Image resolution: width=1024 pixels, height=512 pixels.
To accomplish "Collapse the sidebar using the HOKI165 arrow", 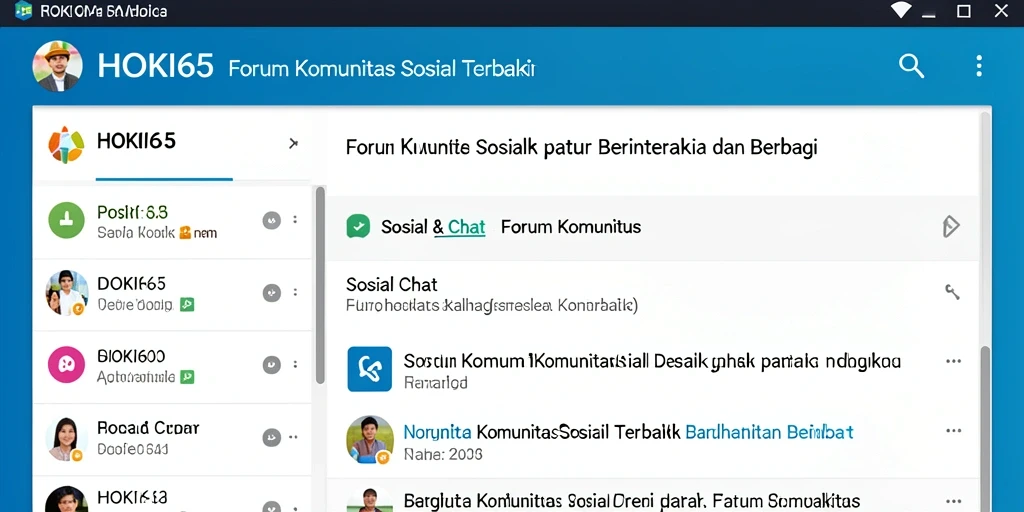I will (x=293, y=143).
